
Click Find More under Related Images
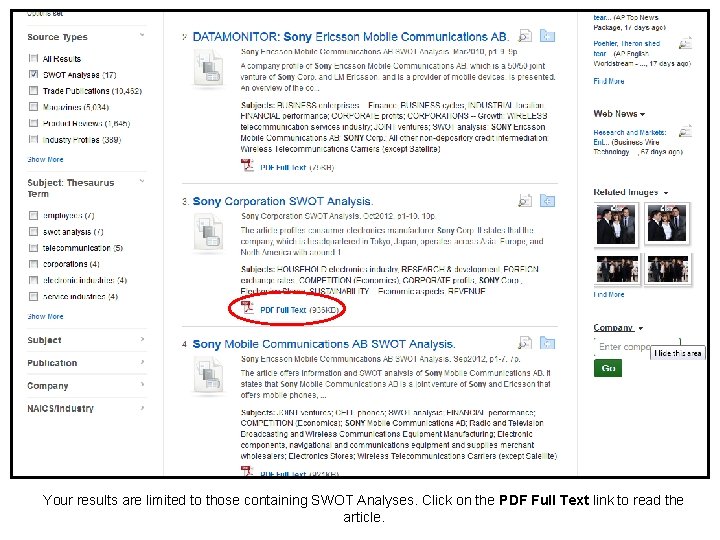point(609,294)
